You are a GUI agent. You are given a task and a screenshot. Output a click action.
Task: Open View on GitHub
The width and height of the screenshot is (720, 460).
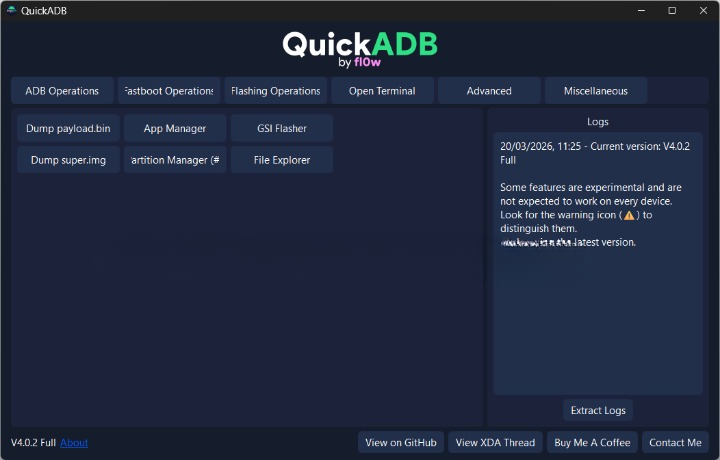click(401, 442)
